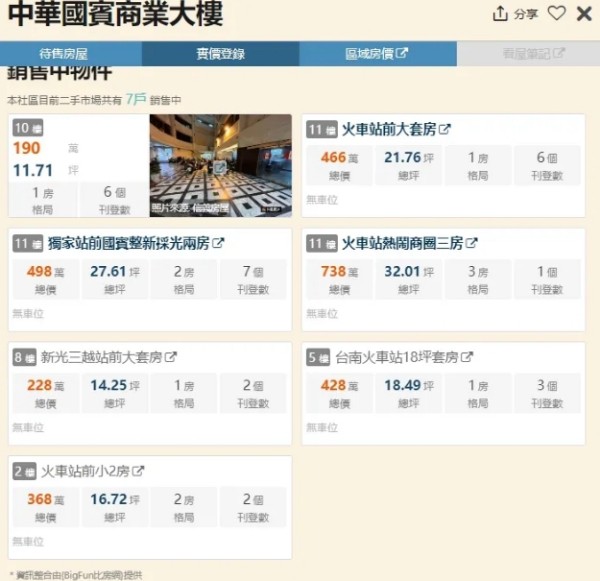This screenshot has height=581, width=600.
Task: Open listing titled 獨家站前國賓整新採光兩房
Action: click(x=129, y=243)
